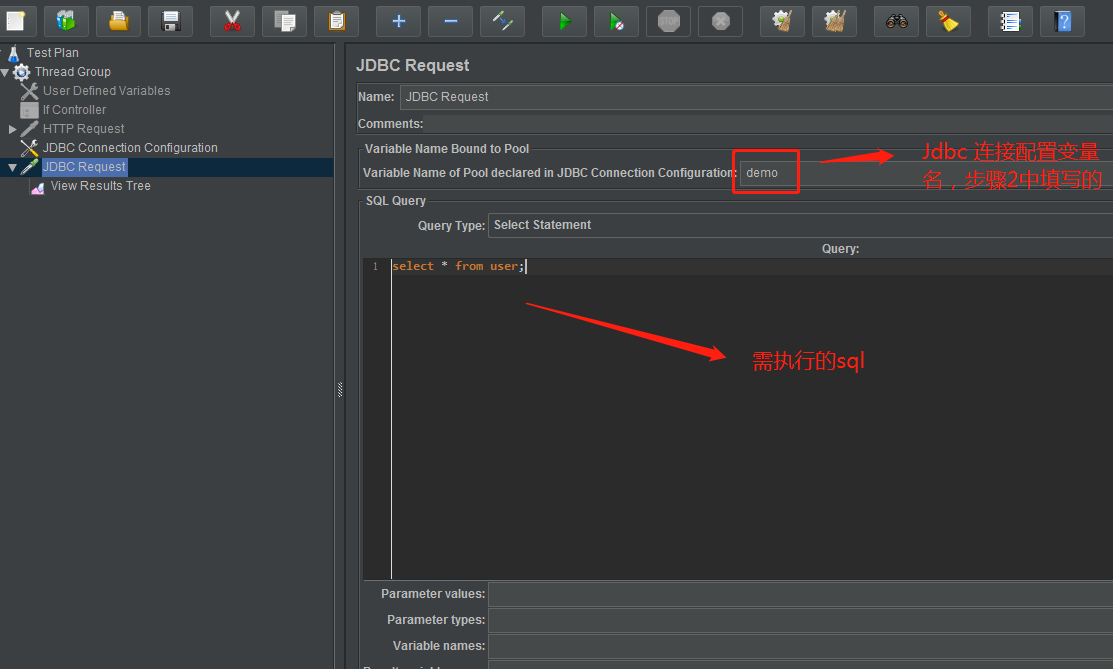Paste element using clipboard icon
This screenshot has width=1113, height=669.
click(336, 20)
